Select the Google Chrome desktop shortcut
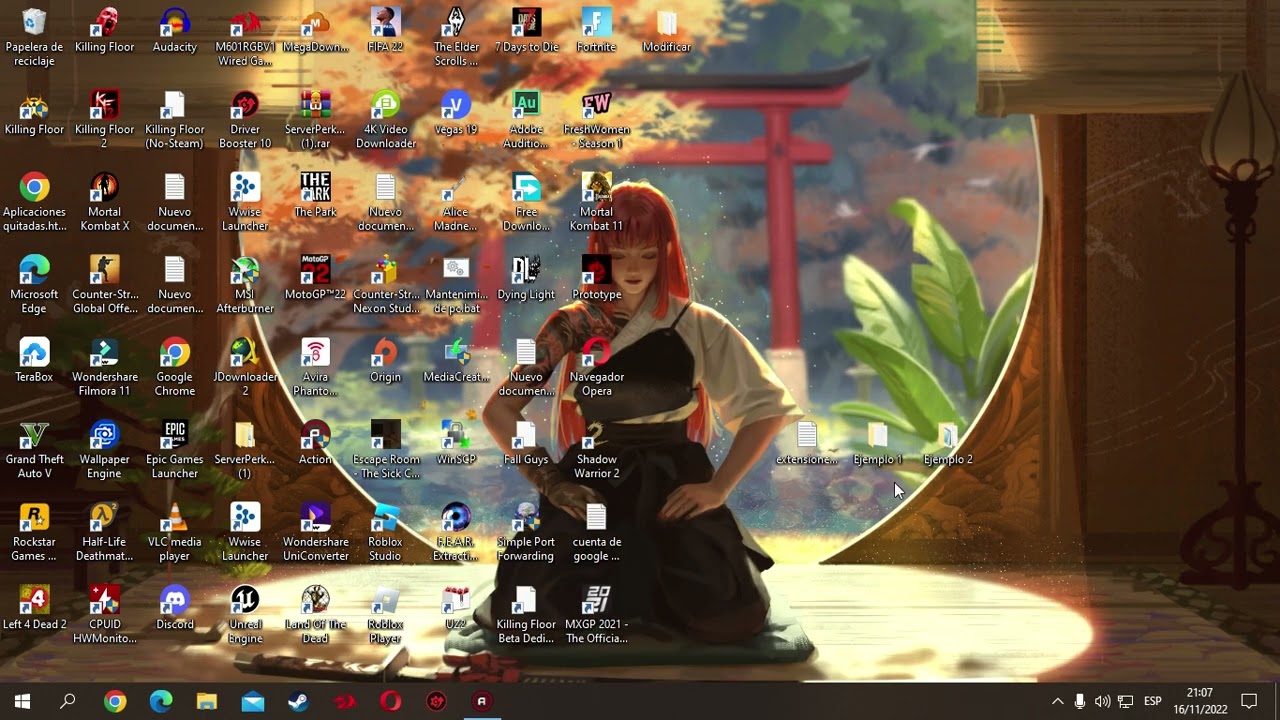 (175, 368)
